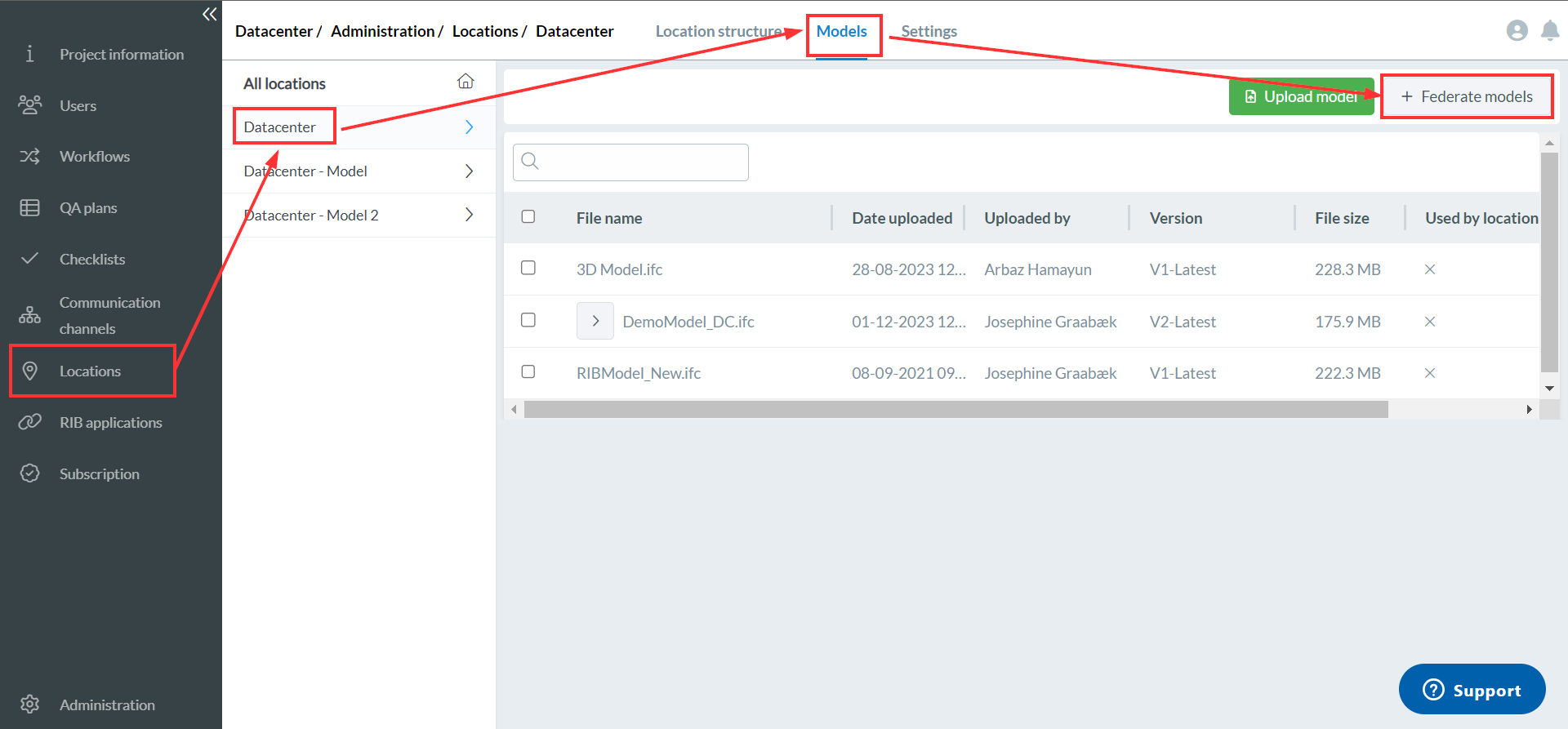Open the notifications bell icon
Image resolution: width=1568 pixels, height=729 pixels.
pyautogui.click(x=1549, y=31)
